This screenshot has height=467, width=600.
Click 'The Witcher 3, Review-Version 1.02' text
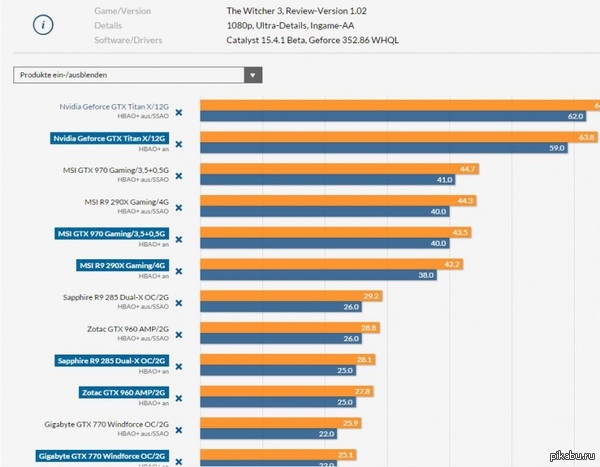pos(297,11)
